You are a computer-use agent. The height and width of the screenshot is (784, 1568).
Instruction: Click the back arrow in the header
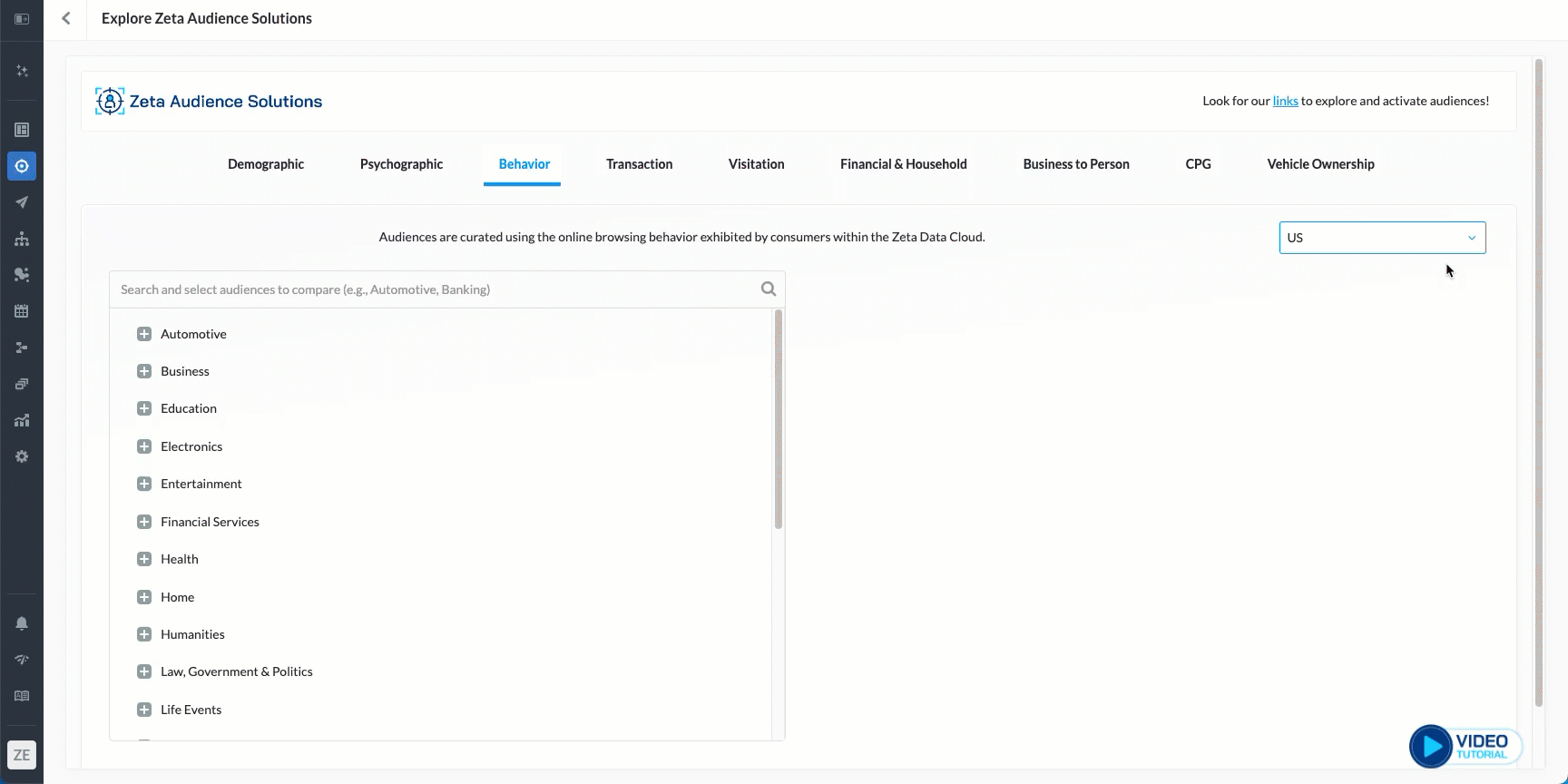point(66,18)
